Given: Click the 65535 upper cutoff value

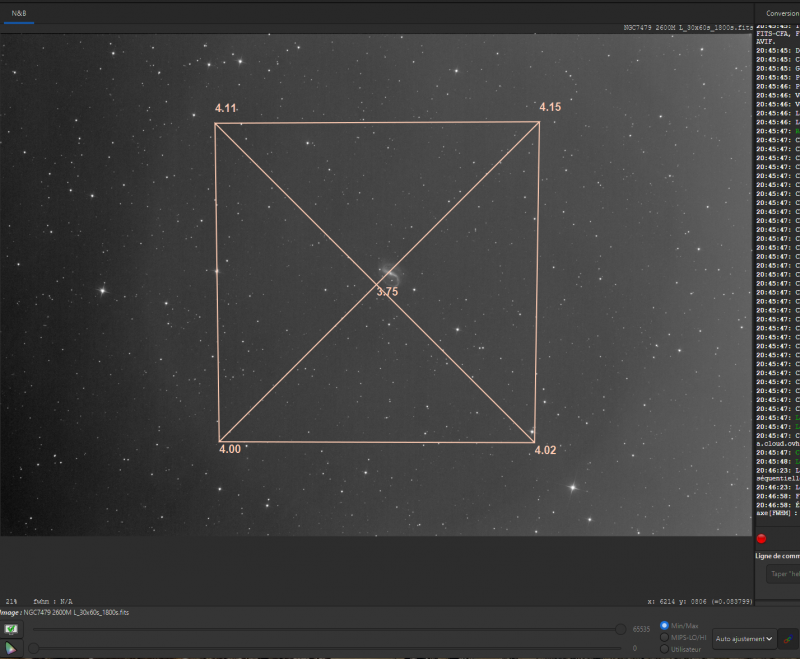Looking at the screenshot, I should [641, 629].
